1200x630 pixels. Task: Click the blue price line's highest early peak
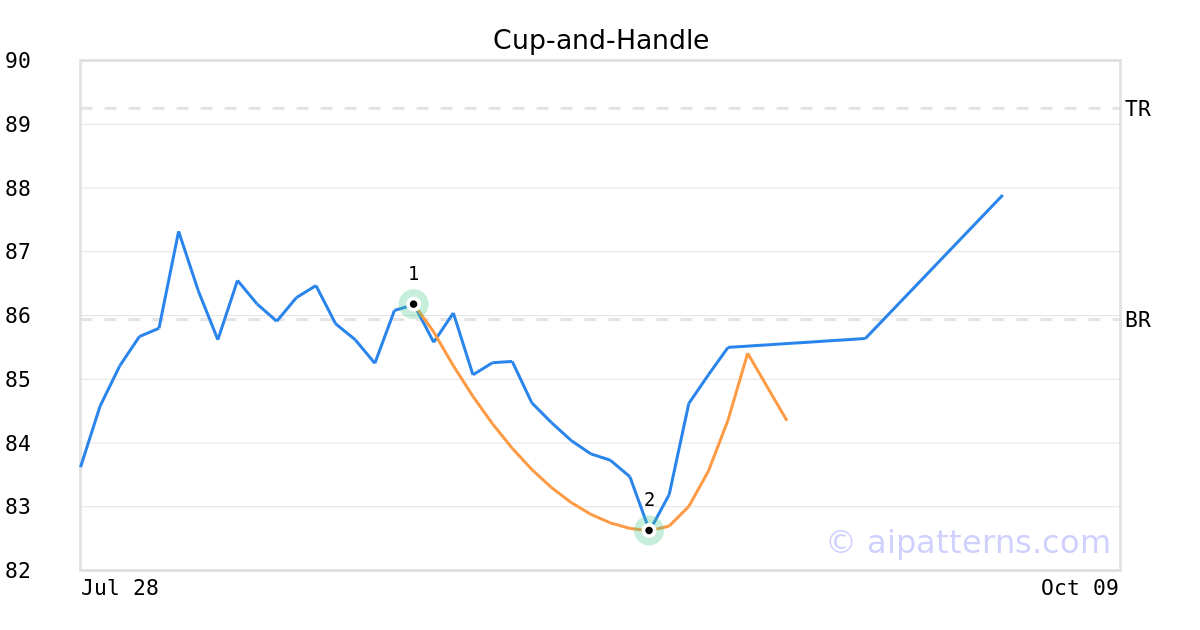[178, 232]
